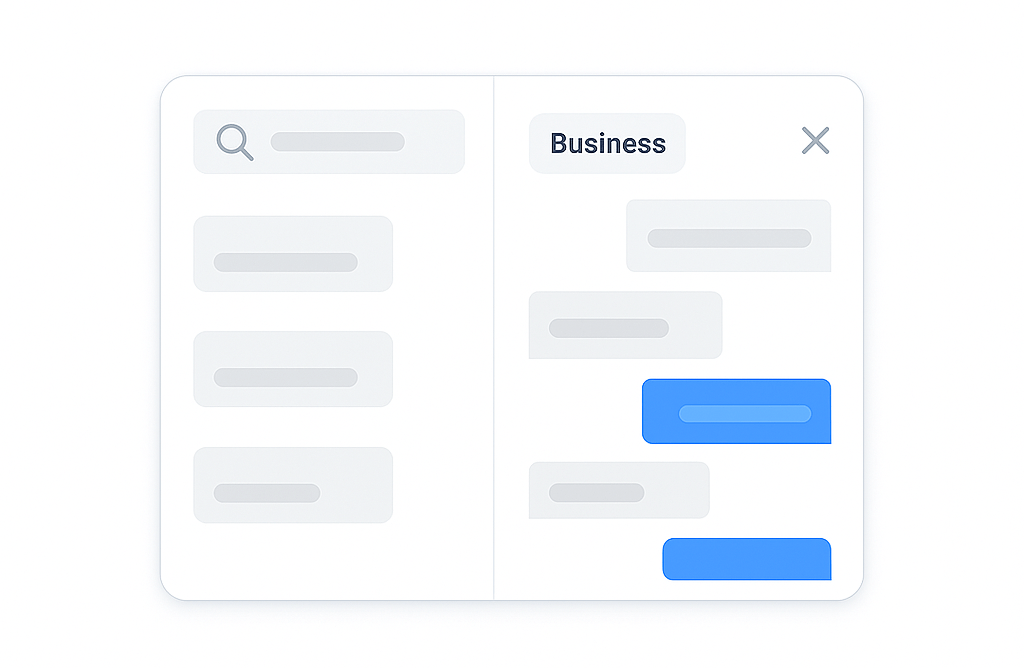Click the text placeholder inside the first list card
This screenshot has width=1024, height=668.
click(285, 262)
